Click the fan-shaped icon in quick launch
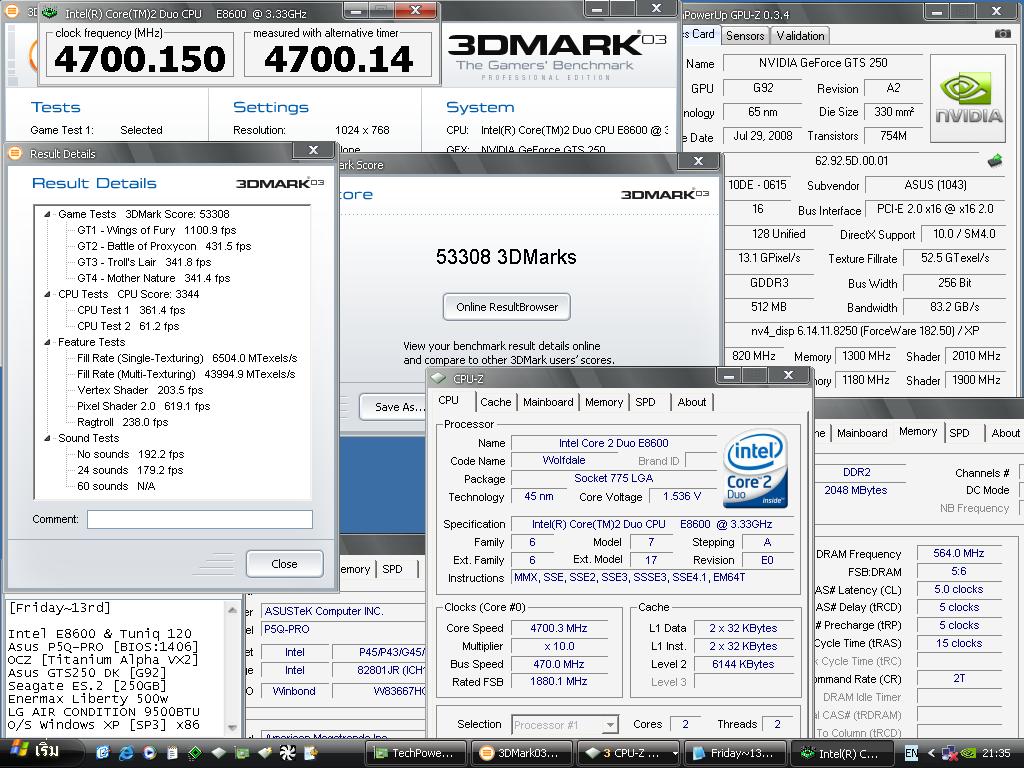This screenshot has height=768, width=1024. point(287,752)
